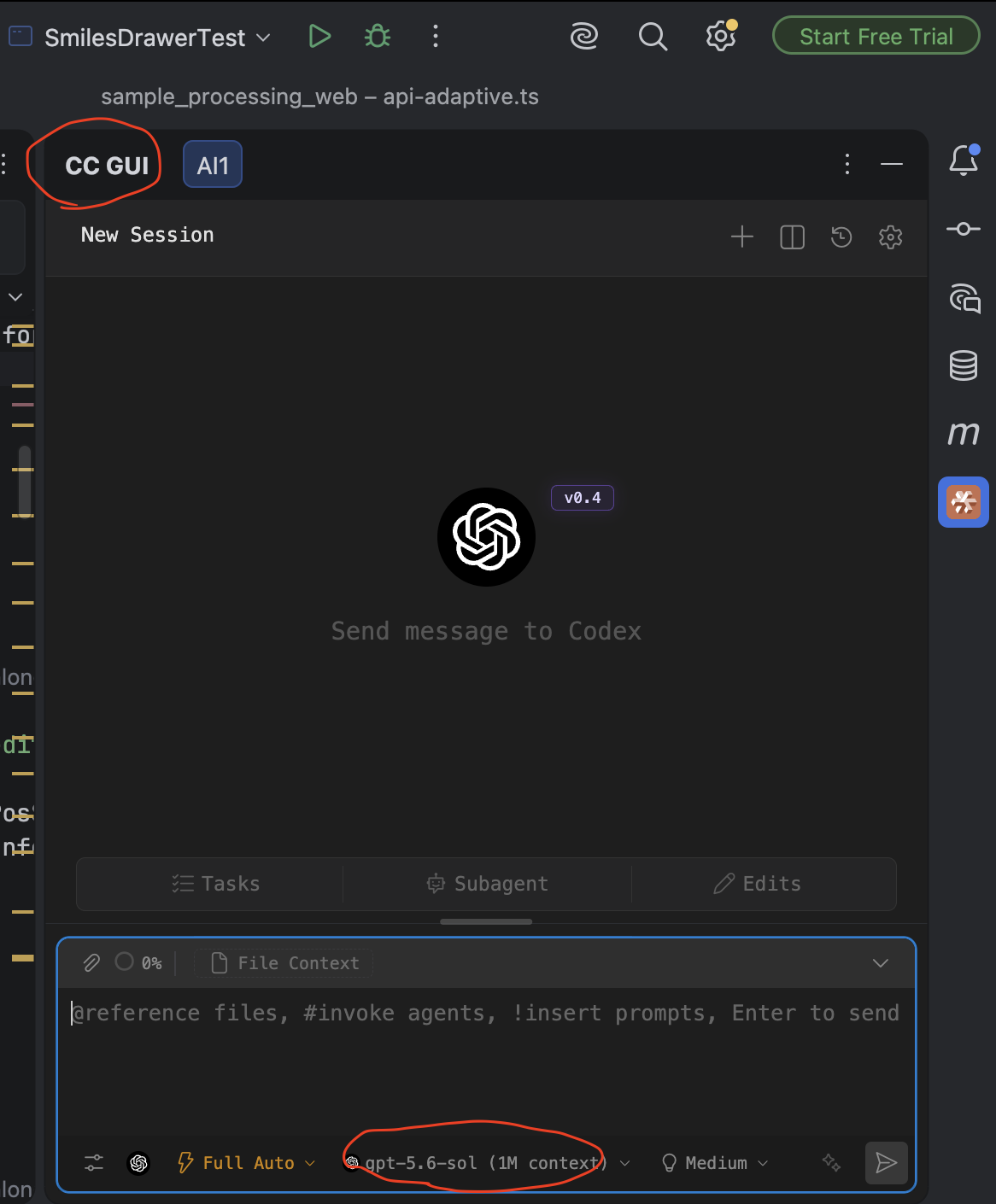Click Start Free Trial button
Viewport: 996px width, 1204px height.
(876, 36)
